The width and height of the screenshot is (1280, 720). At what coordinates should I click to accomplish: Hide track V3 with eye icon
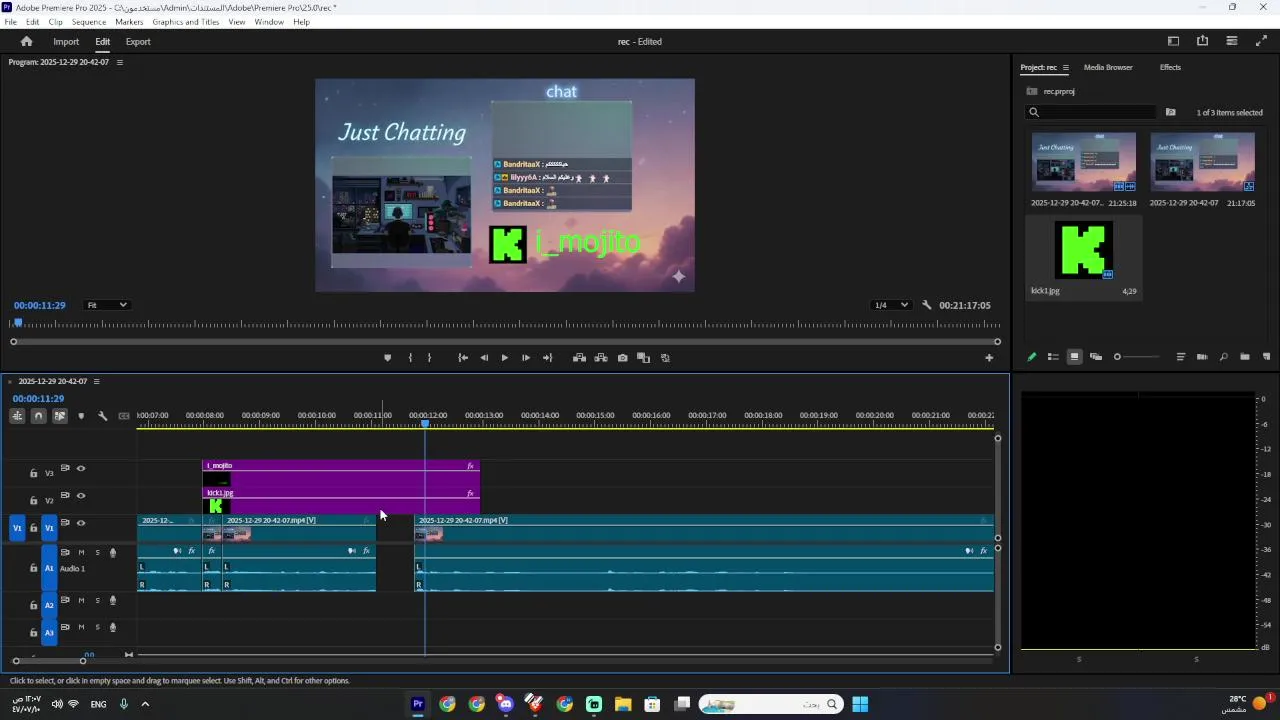pyautogui.click(x=81, y=468)
